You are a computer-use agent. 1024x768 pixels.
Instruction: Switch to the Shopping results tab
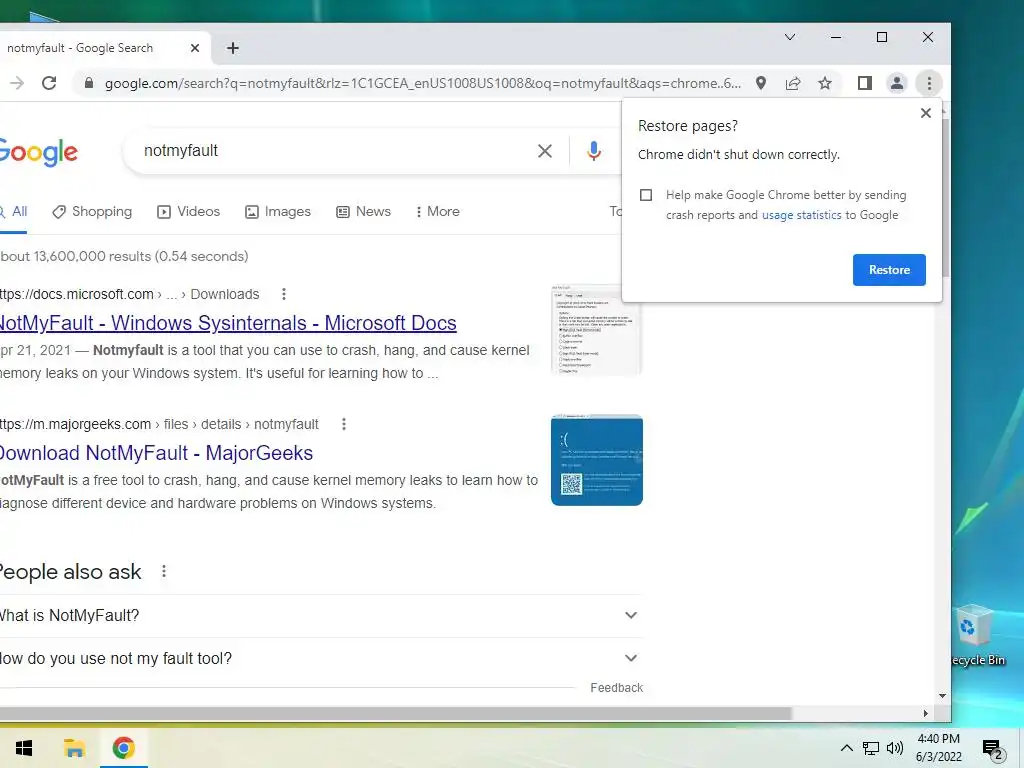92,212
